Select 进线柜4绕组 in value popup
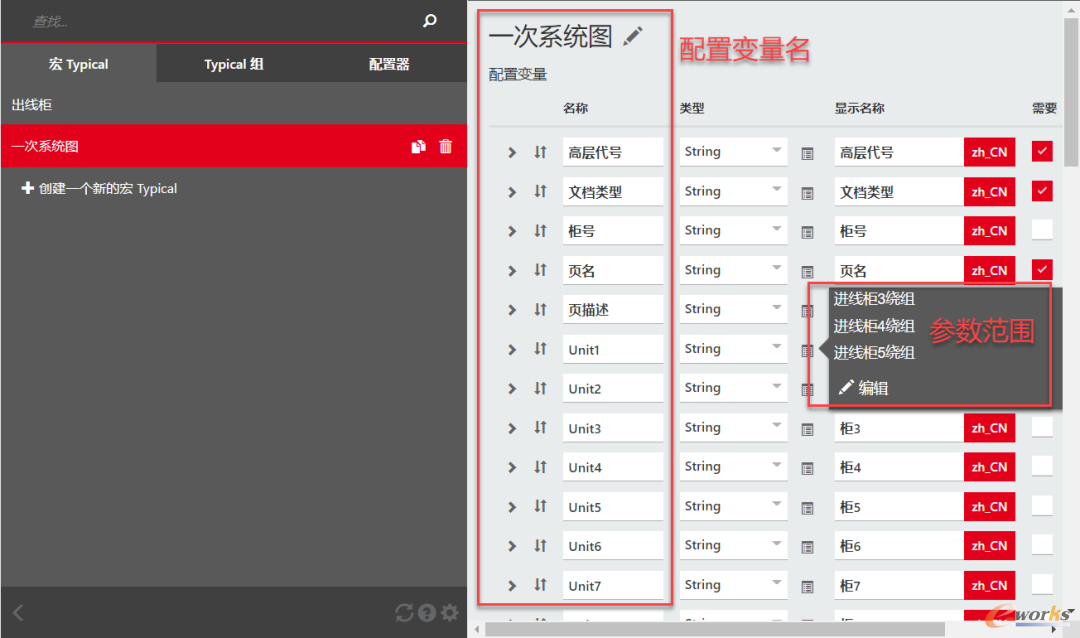Screen dimensions: 1080x638 click(874, 326)
